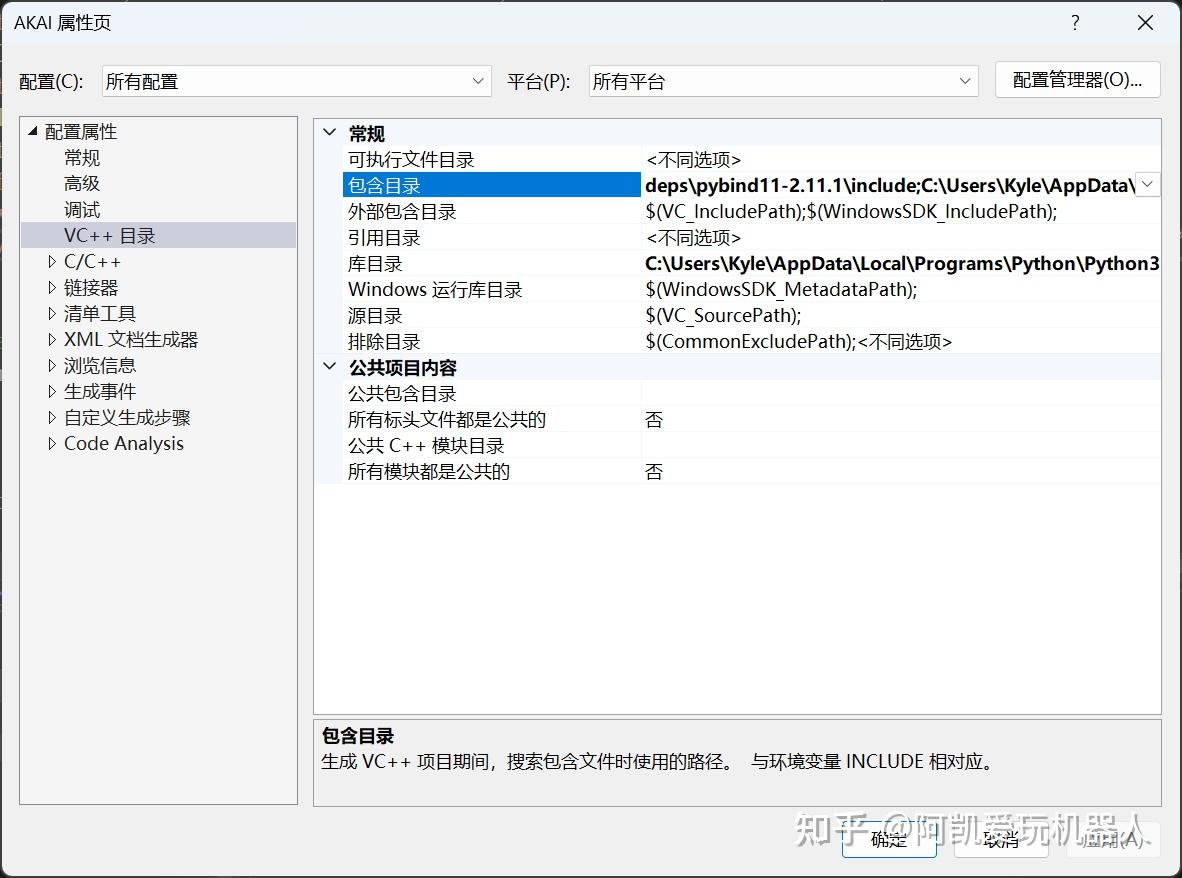This screenshot has height=878, width=1182.
Task: Expand the XML 文档生成器 node
Action: coord(52,339)
